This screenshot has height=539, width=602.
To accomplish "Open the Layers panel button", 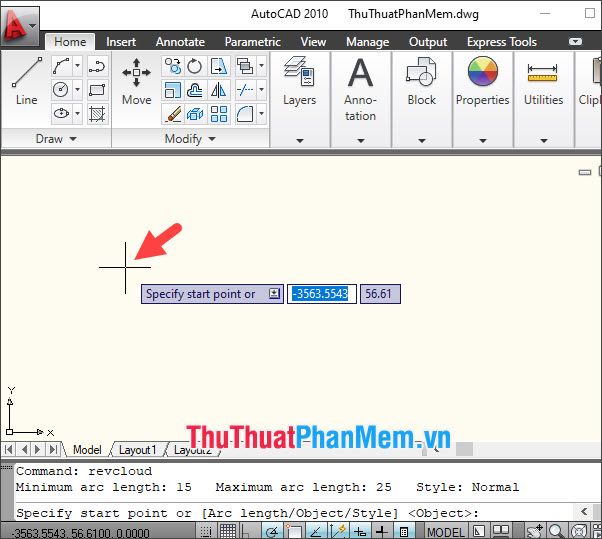I will [299, 99].
